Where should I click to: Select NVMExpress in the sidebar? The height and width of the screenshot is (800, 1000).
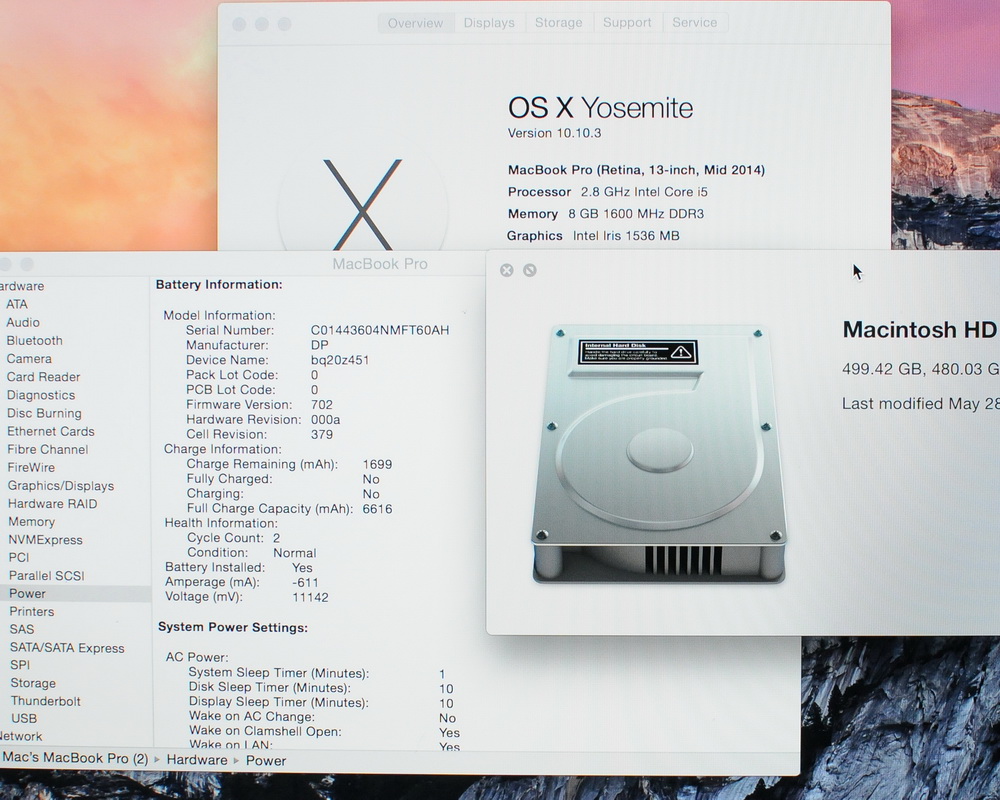(45, 540)
